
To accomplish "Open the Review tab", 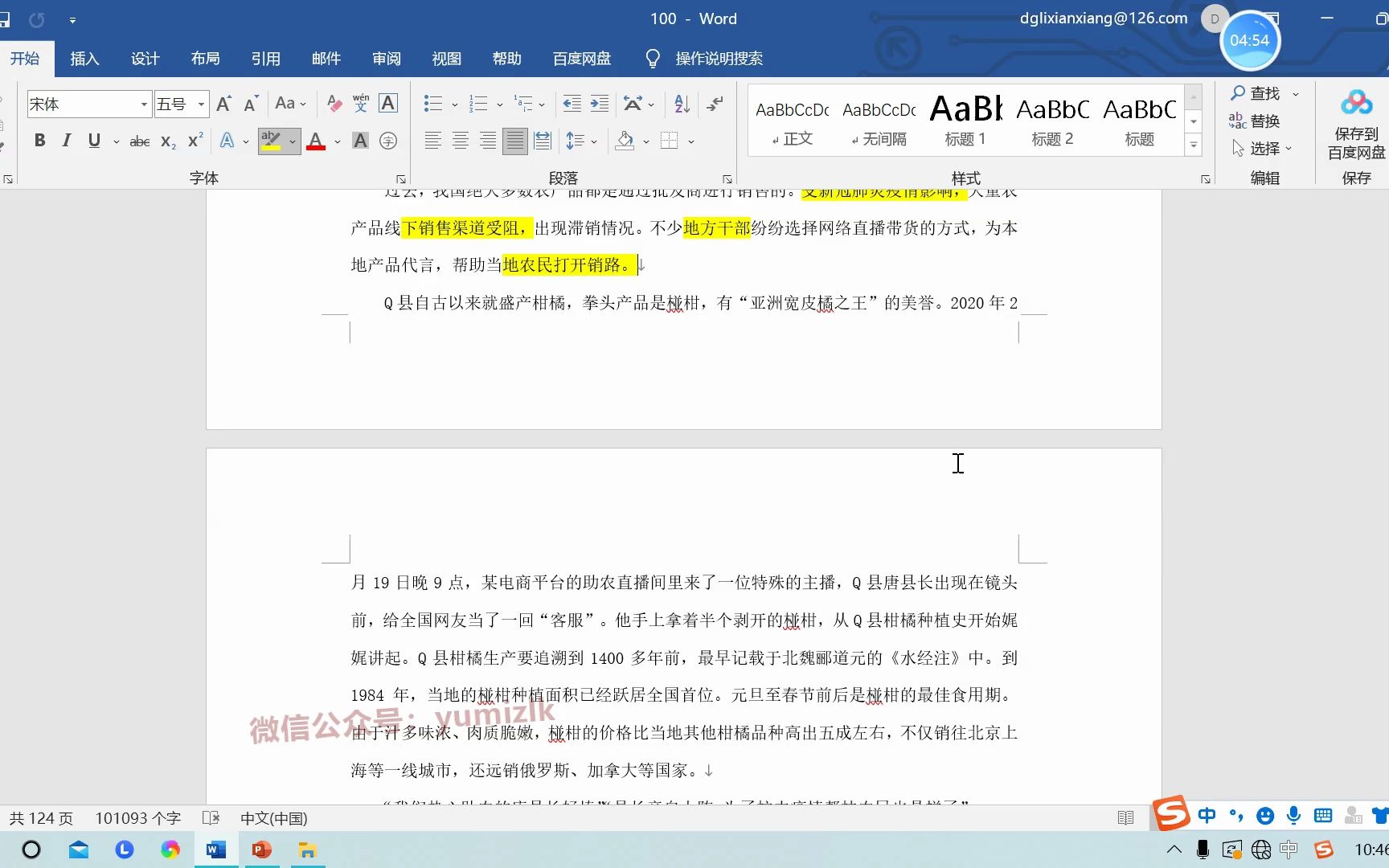I will (x=386, y=59).
